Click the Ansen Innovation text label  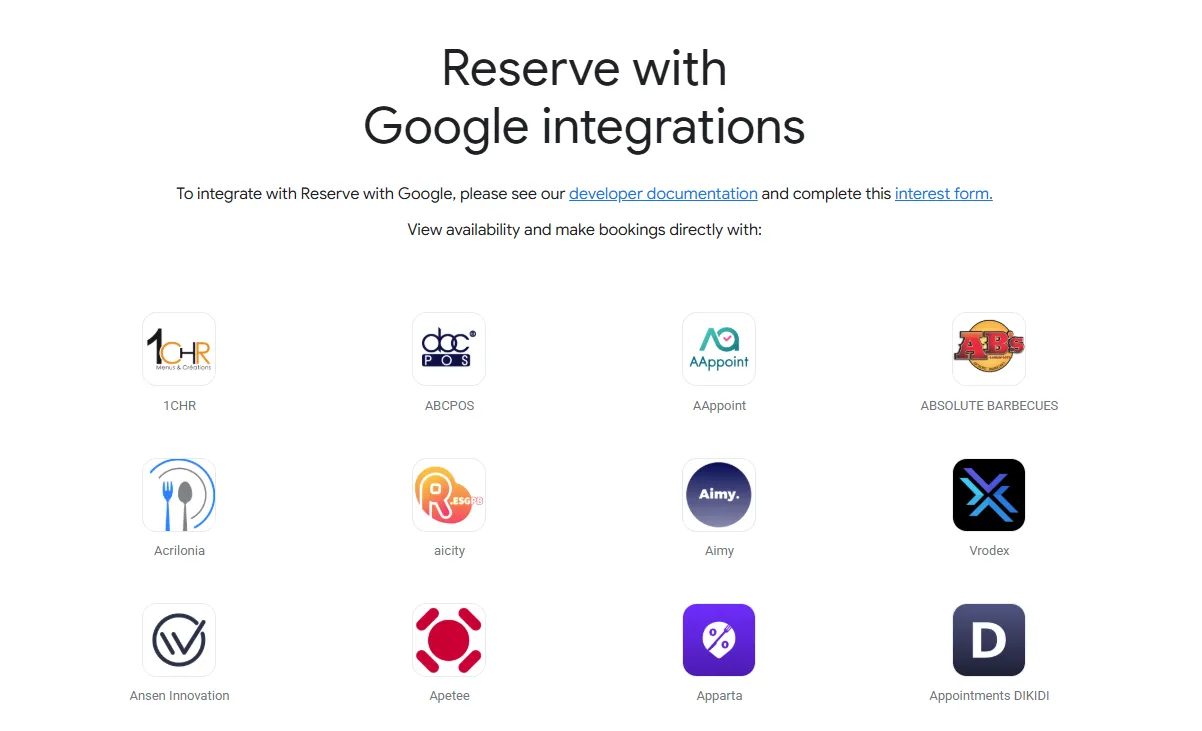point(180,696)
